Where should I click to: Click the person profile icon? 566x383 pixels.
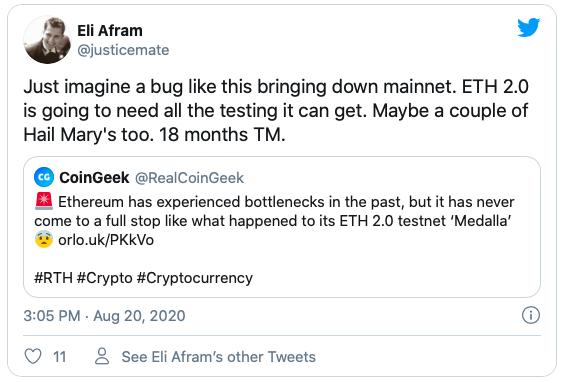(102, 356)
